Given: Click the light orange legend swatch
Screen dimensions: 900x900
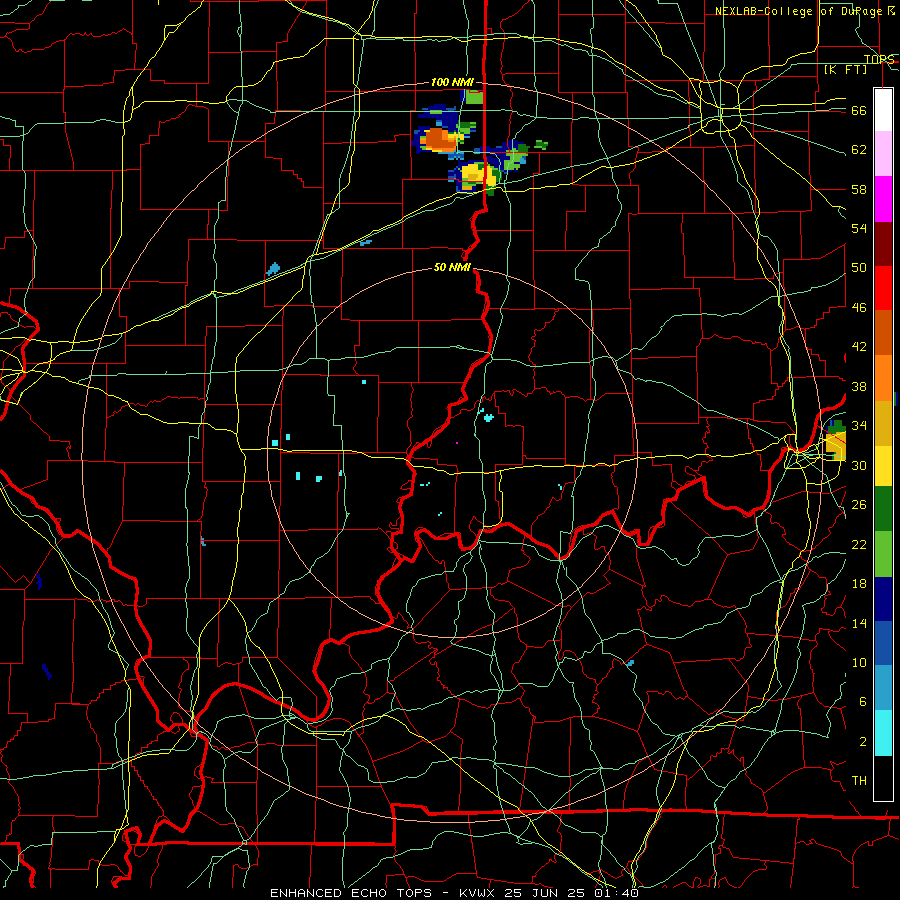Looking at the screenshot, I should (x=883, y=378).
